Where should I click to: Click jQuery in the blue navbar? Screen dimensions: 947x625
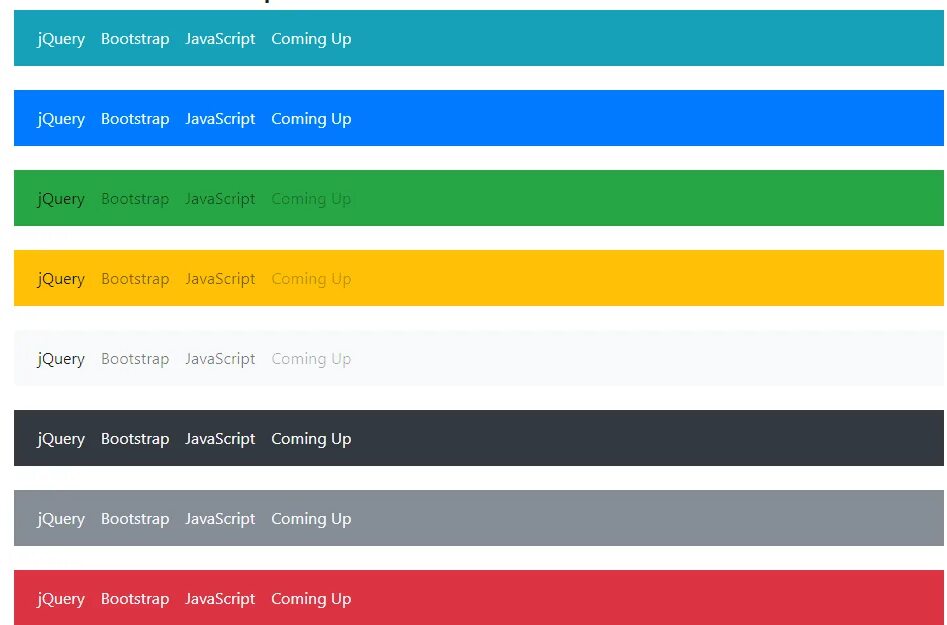coord(61,120)
